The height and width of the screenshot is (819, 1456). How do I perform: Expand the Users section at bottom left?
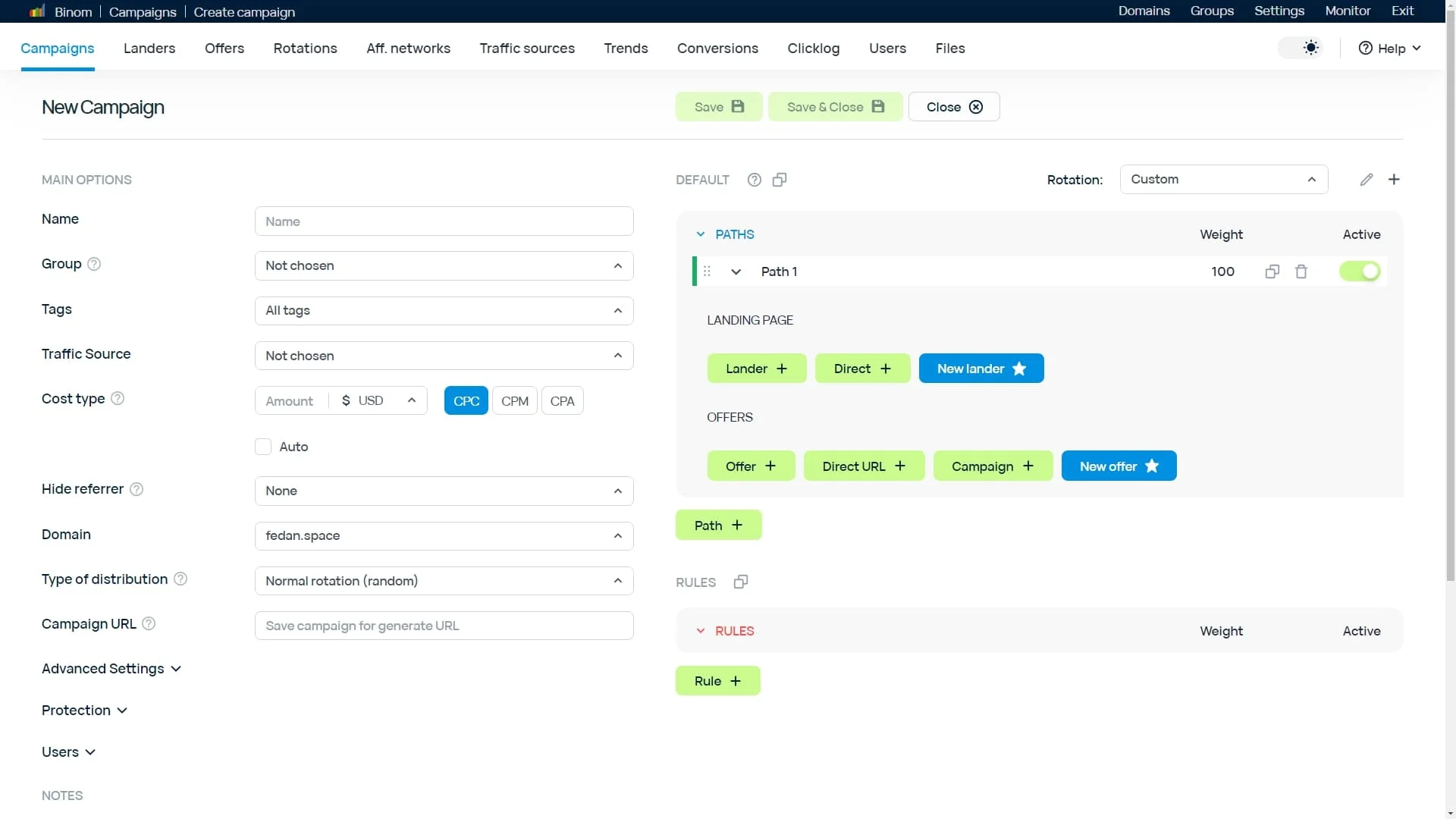coord(68,752)
